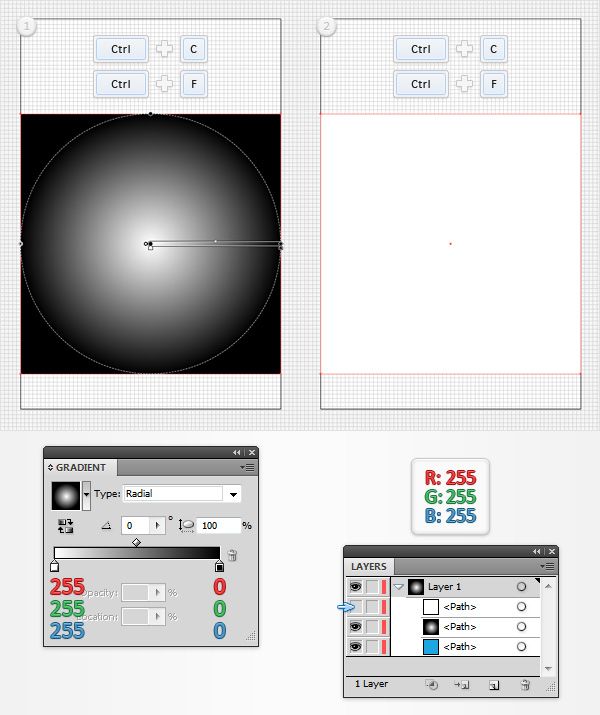Viewport: 600px width, 715px height.
Task: Click the Reverse Gradient icon
Action: [65, 526]
